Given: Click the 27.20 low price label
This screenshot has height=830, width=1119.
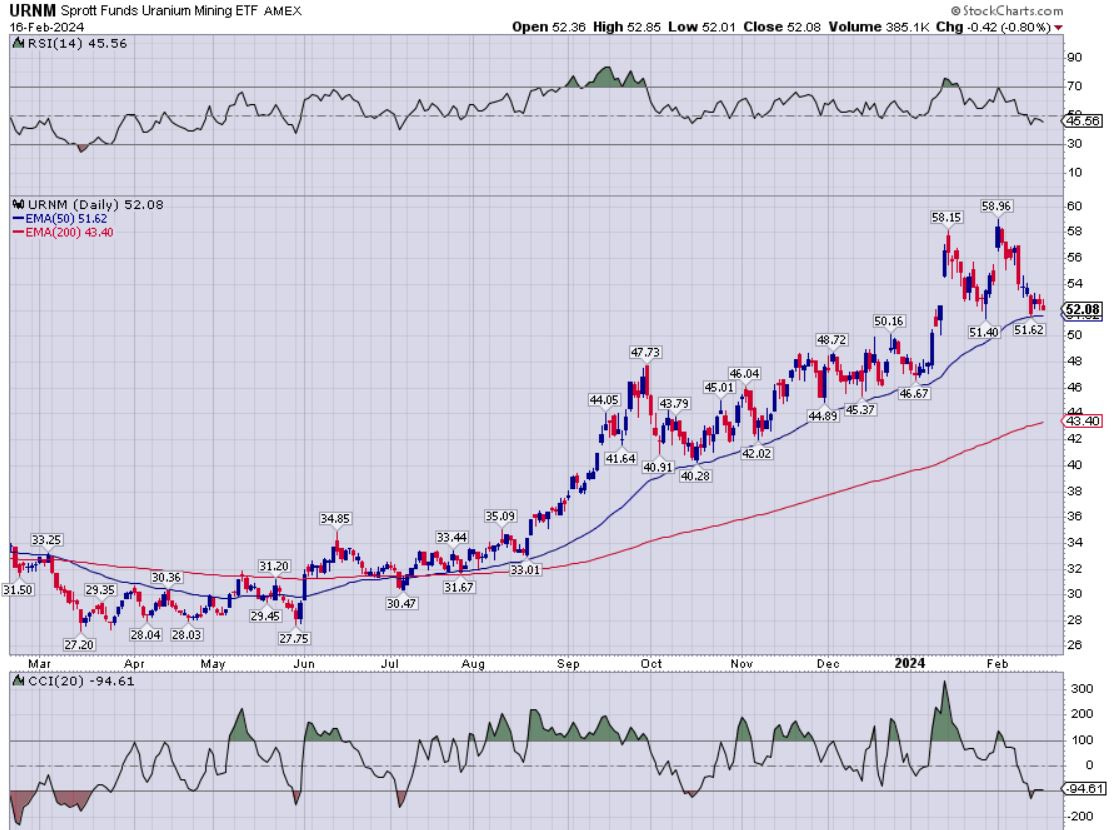Looking at the screenshot, I should tap(79, 644).
